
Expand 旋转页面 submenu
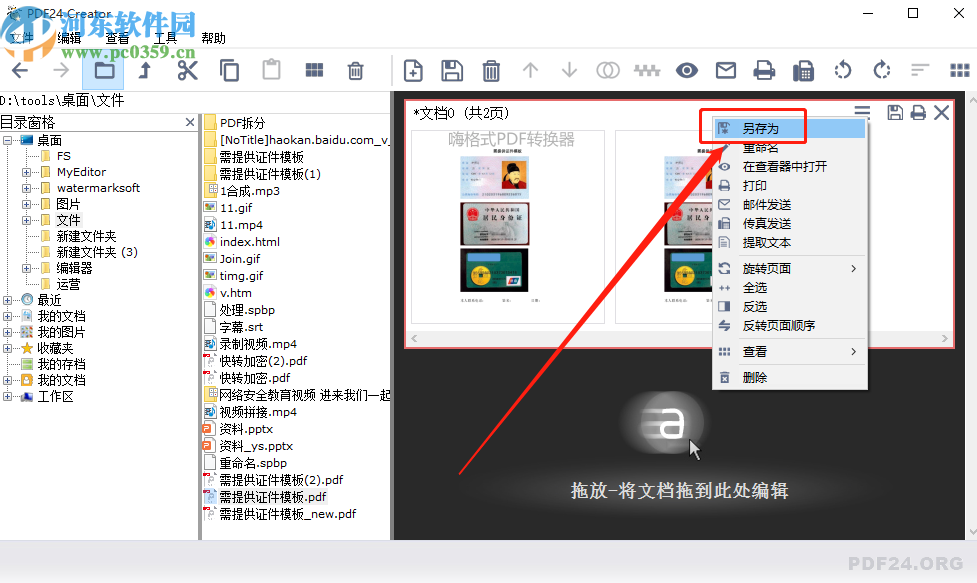(789, 268)
